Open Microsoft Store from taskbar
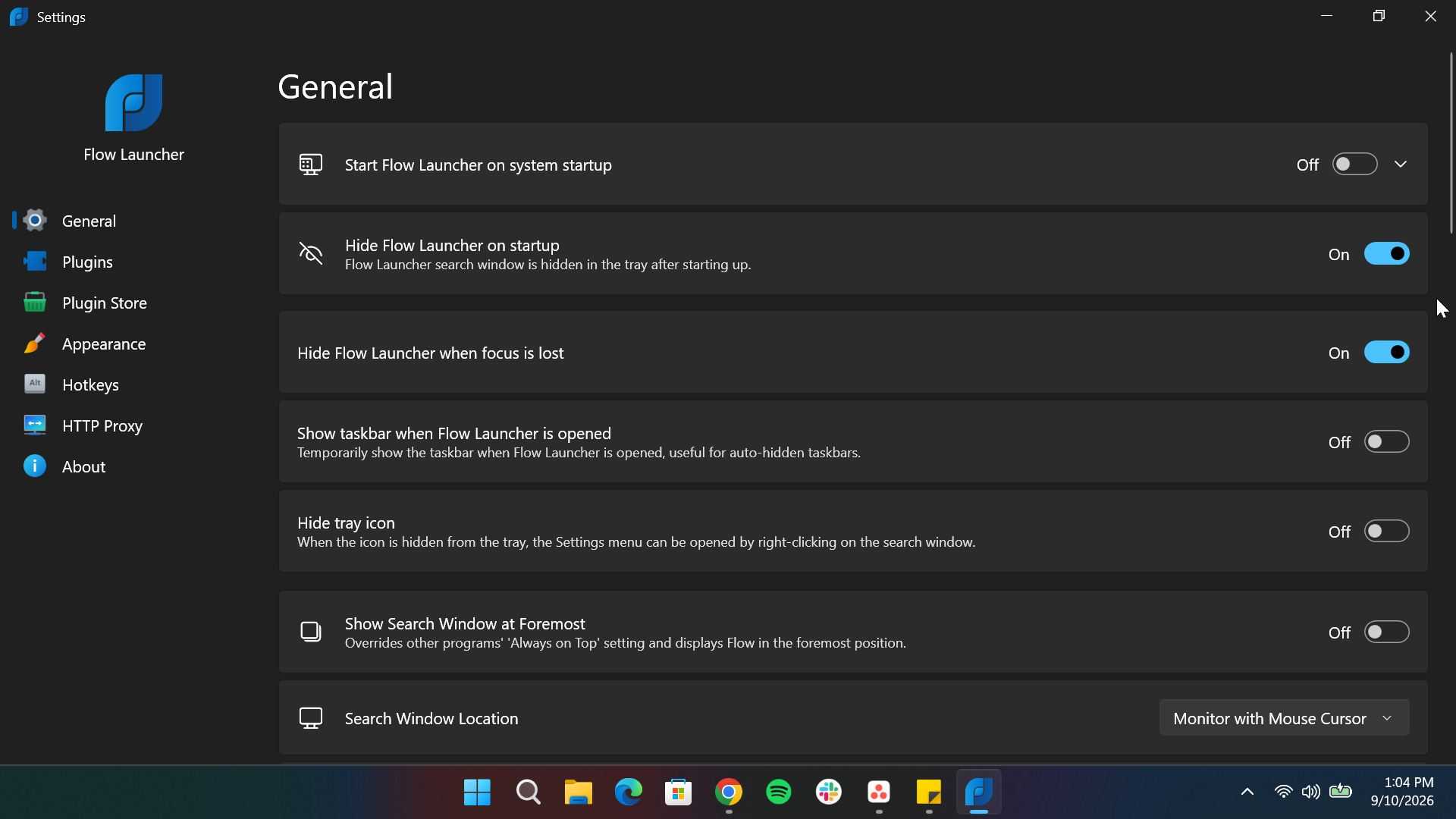This screenshot has height=819, width=1456. pos(678,792)
